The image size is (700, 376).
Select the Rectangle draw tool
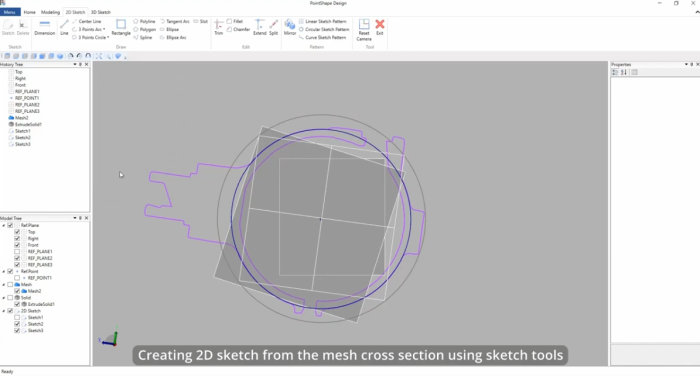[x=121, y=27]
